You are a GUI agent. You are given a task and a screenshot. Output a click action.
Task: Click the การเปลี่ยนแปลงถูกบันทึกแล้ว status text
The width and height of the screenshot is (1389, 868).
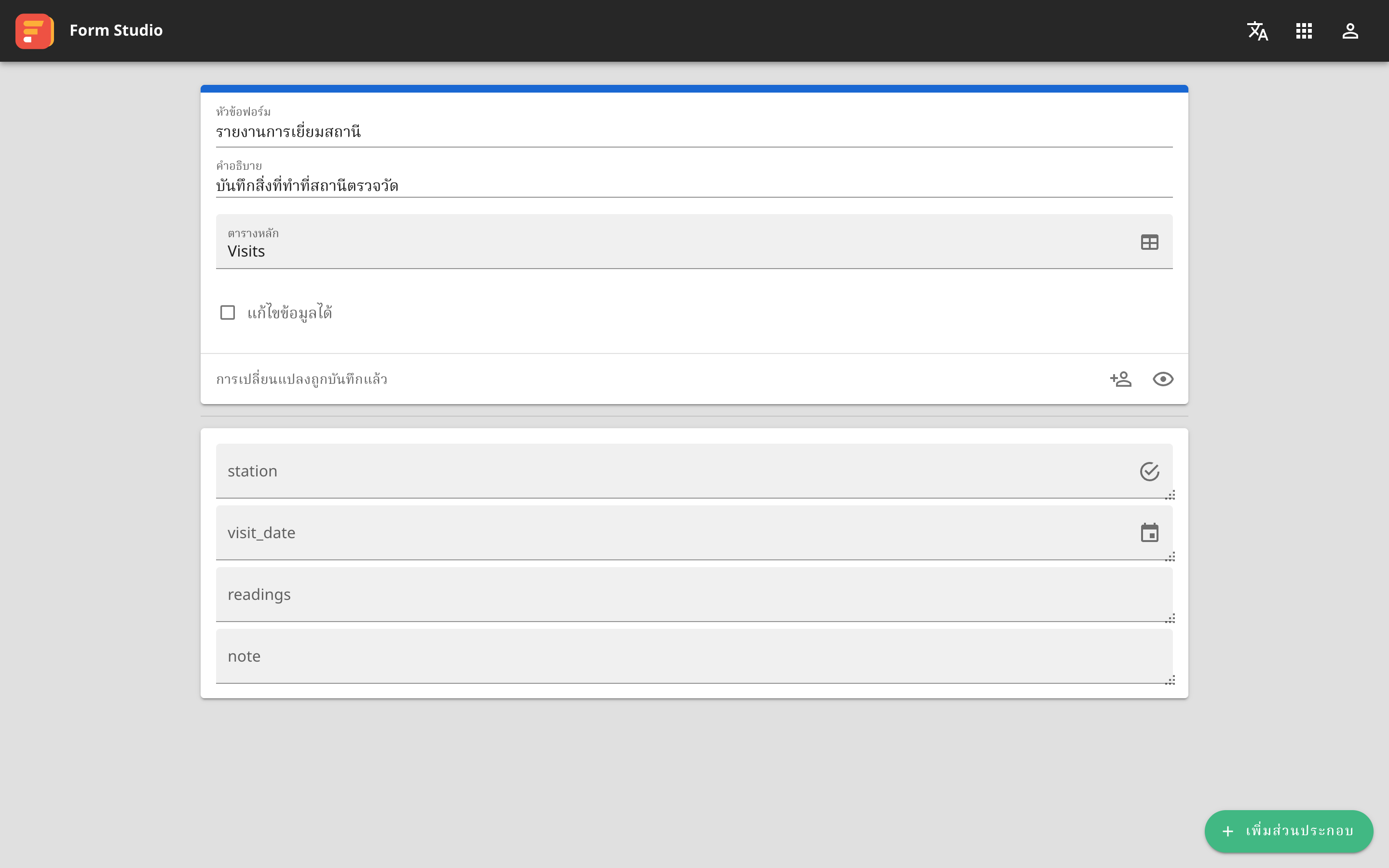(301, 380)
